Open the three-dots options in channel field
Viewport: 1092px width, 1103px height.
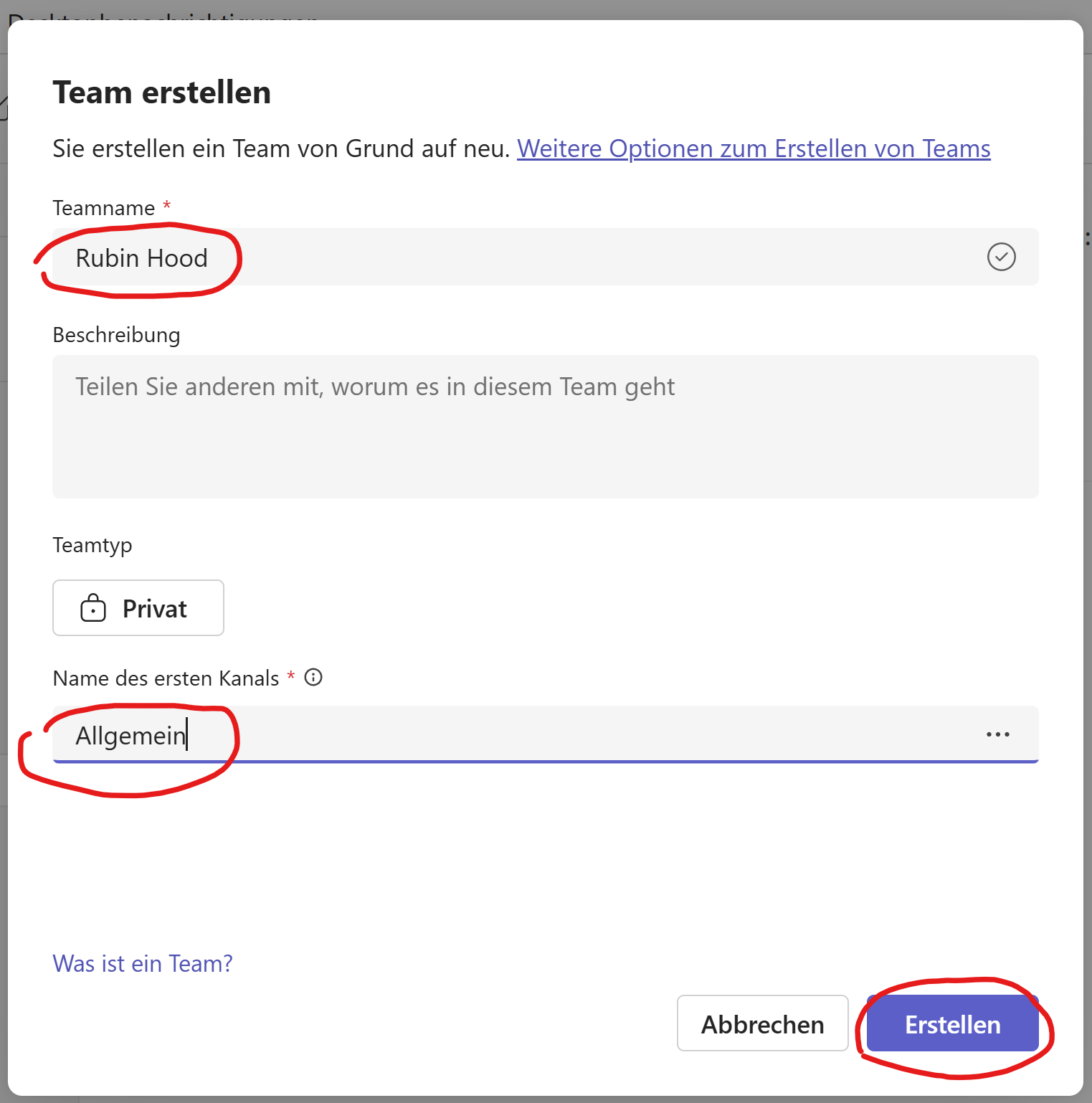(997, 734)
